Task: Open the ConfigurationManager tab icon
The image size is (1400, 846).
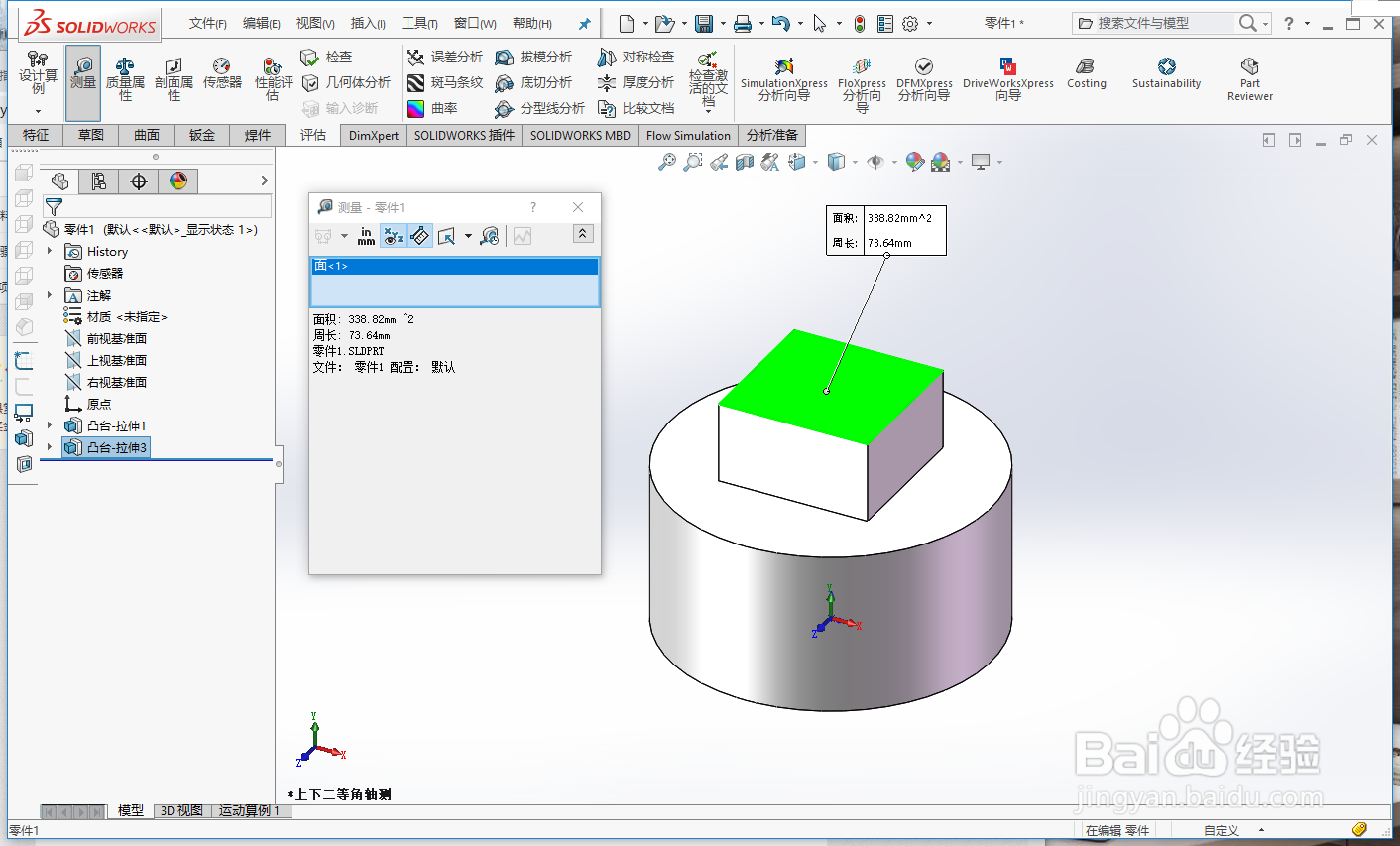Action: tap(99, 181)
